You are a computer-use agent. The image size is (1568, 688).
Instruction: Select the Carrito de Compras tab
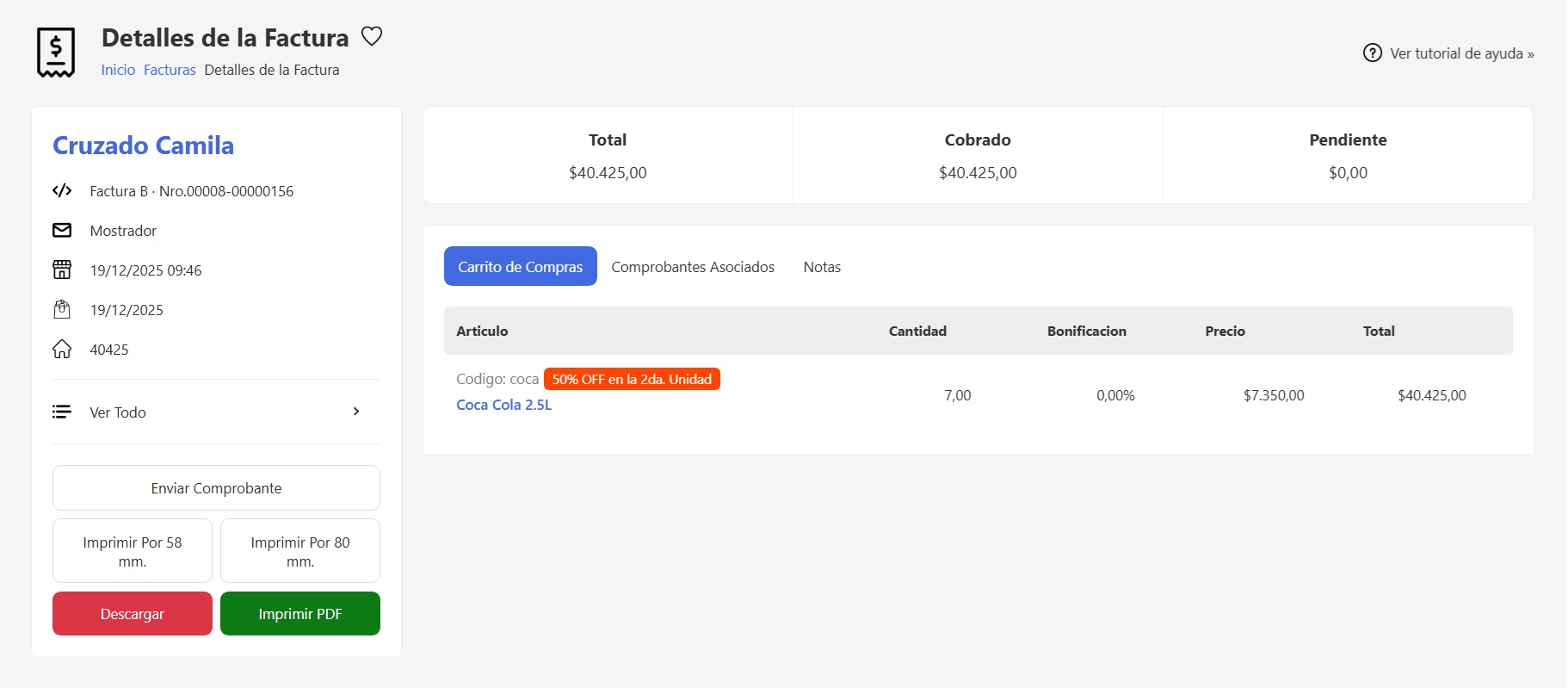click(x=520, y=267)
